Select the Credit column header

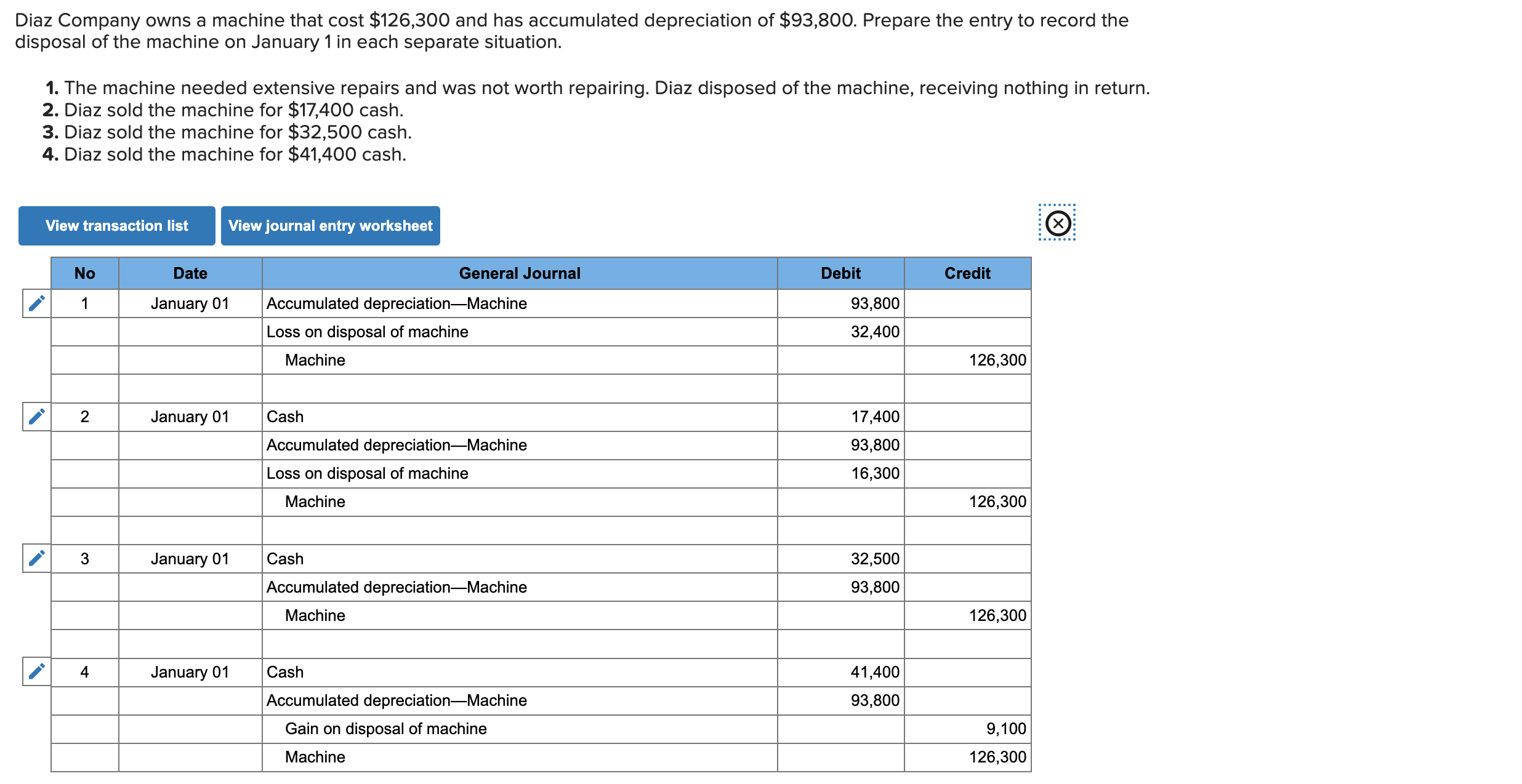pyautogui.click(x=967, y=273)
